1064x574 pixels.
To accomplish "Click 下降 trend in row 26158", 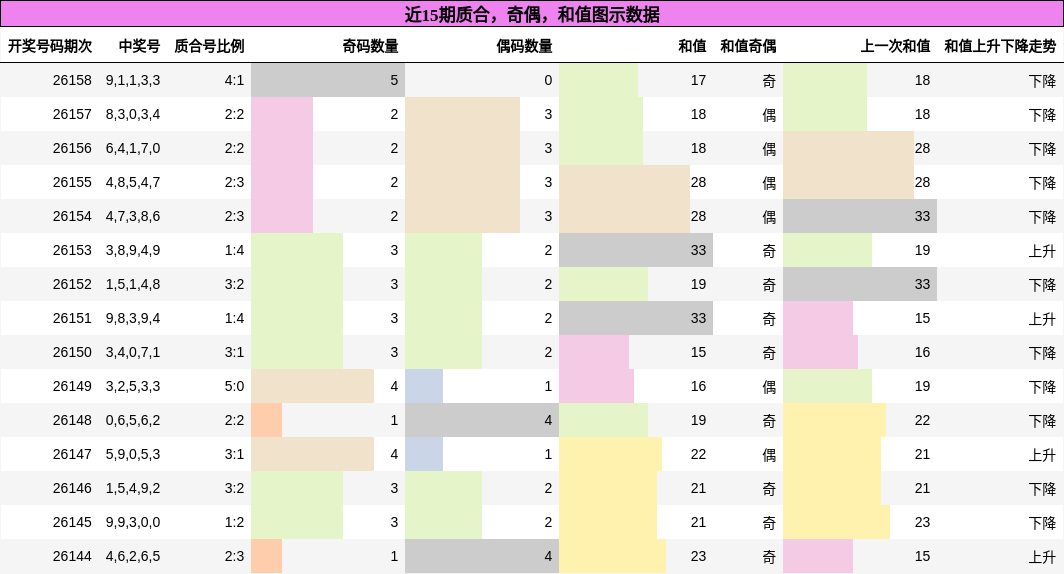I will 1042,81.
